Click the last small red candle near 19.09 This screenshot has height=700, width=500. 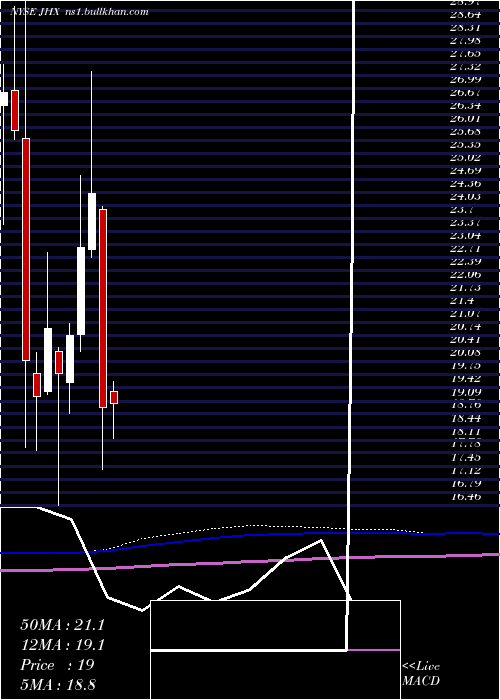coord(114,397)
